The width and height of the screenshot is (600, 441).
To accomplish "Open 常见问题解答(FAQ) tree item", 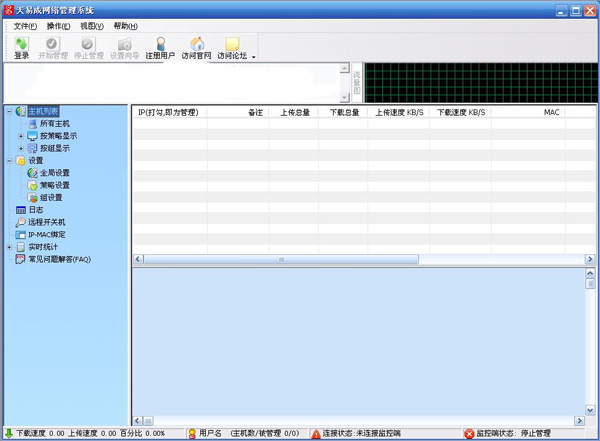I will 60,259.
